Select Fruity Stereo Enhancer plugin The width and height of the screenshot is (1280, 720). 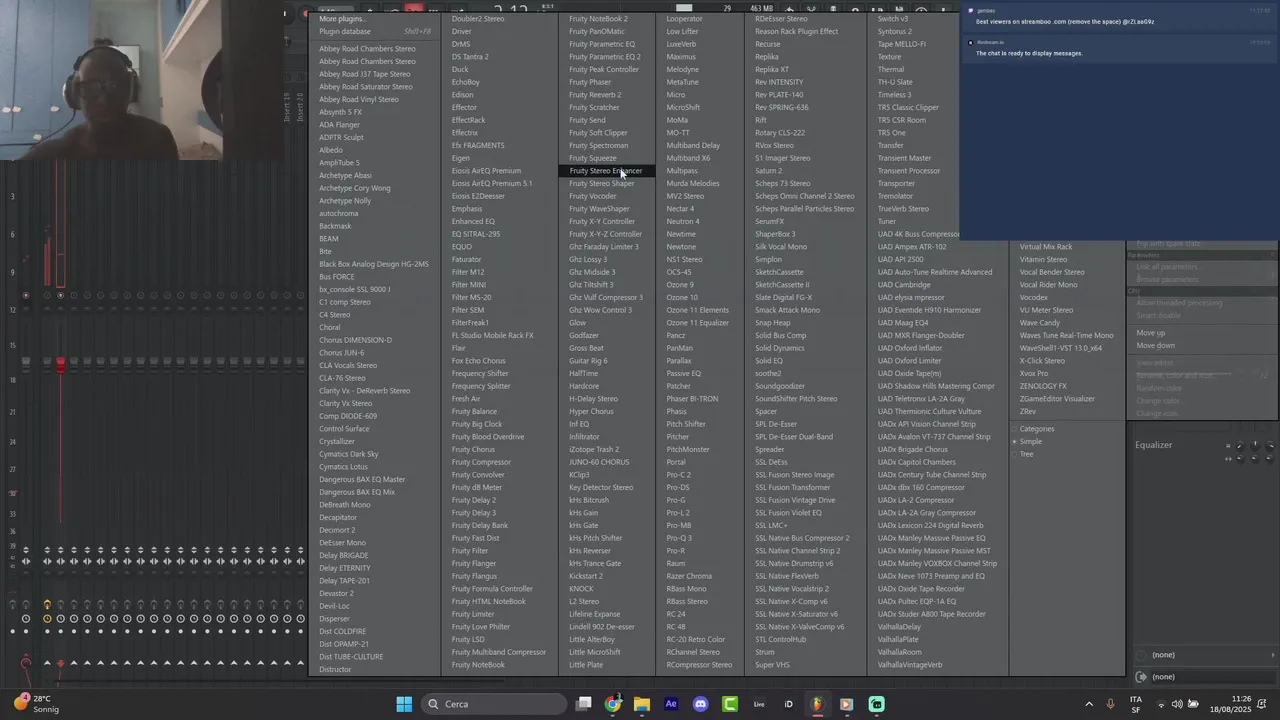606,171
